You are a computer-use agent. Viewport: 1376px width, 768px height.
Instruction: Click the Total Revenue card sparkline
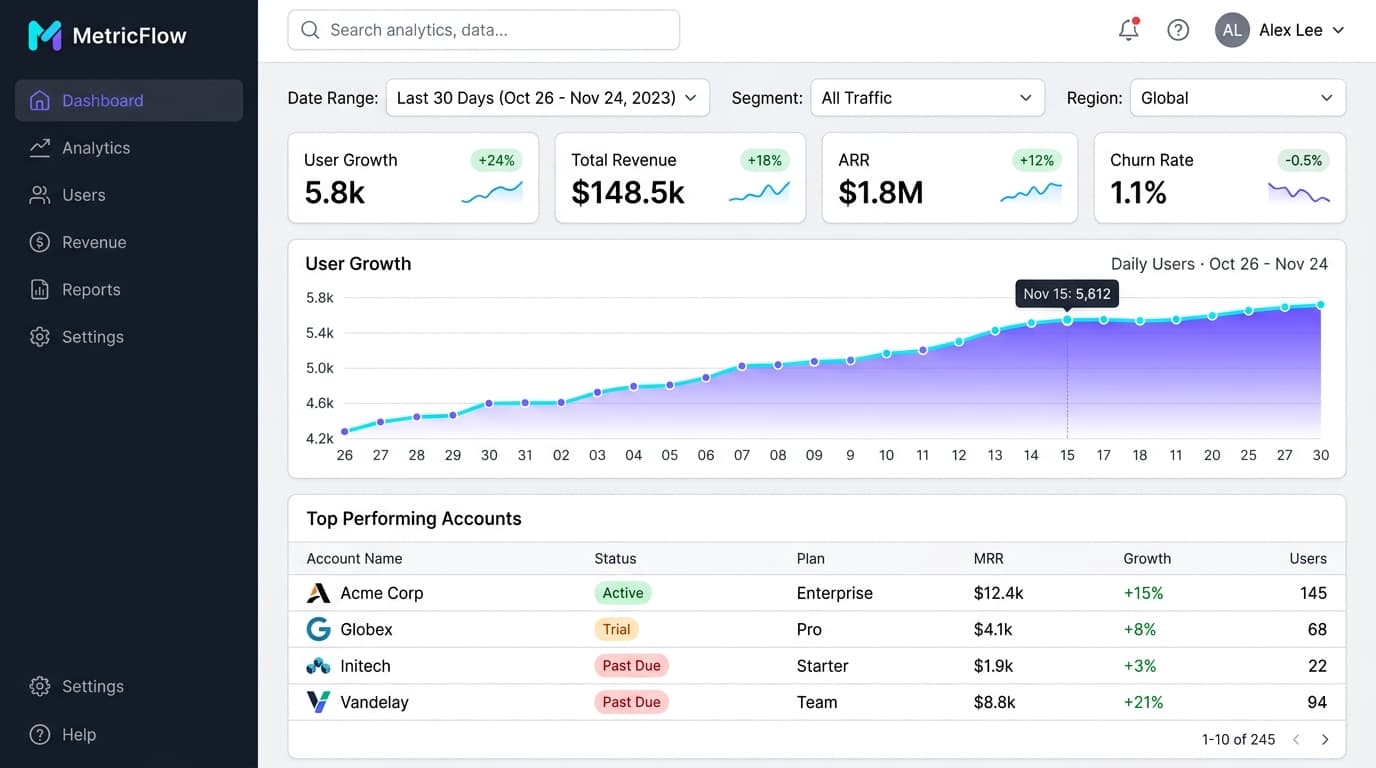tap(759, 192)
